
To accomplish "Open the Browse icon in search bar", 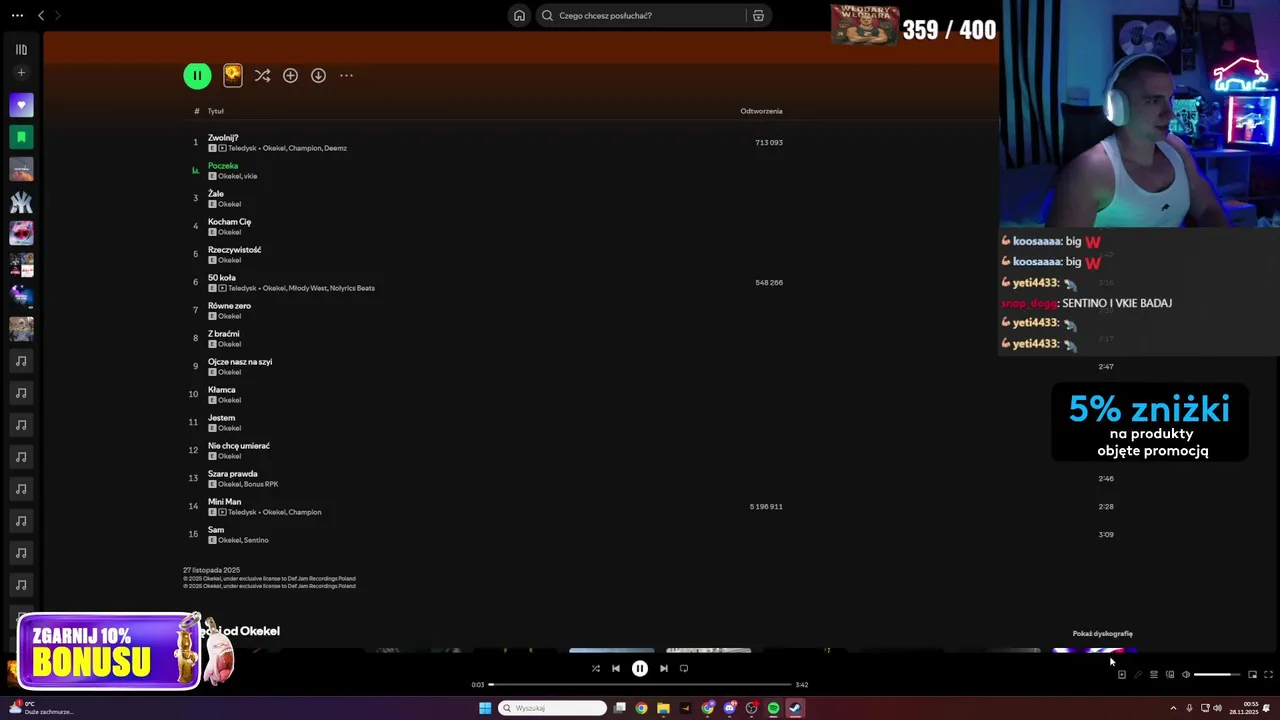I will tap(758, 15).
